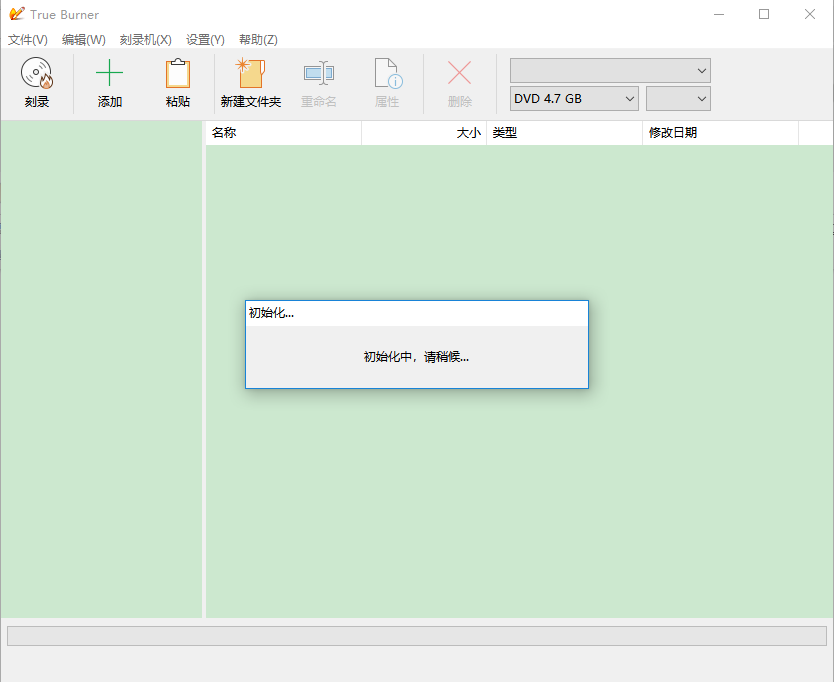Click the 新建文件夹 (New Folder) icon
The height and width of the screenshot is (682, 834).
(x=251, y=73)
